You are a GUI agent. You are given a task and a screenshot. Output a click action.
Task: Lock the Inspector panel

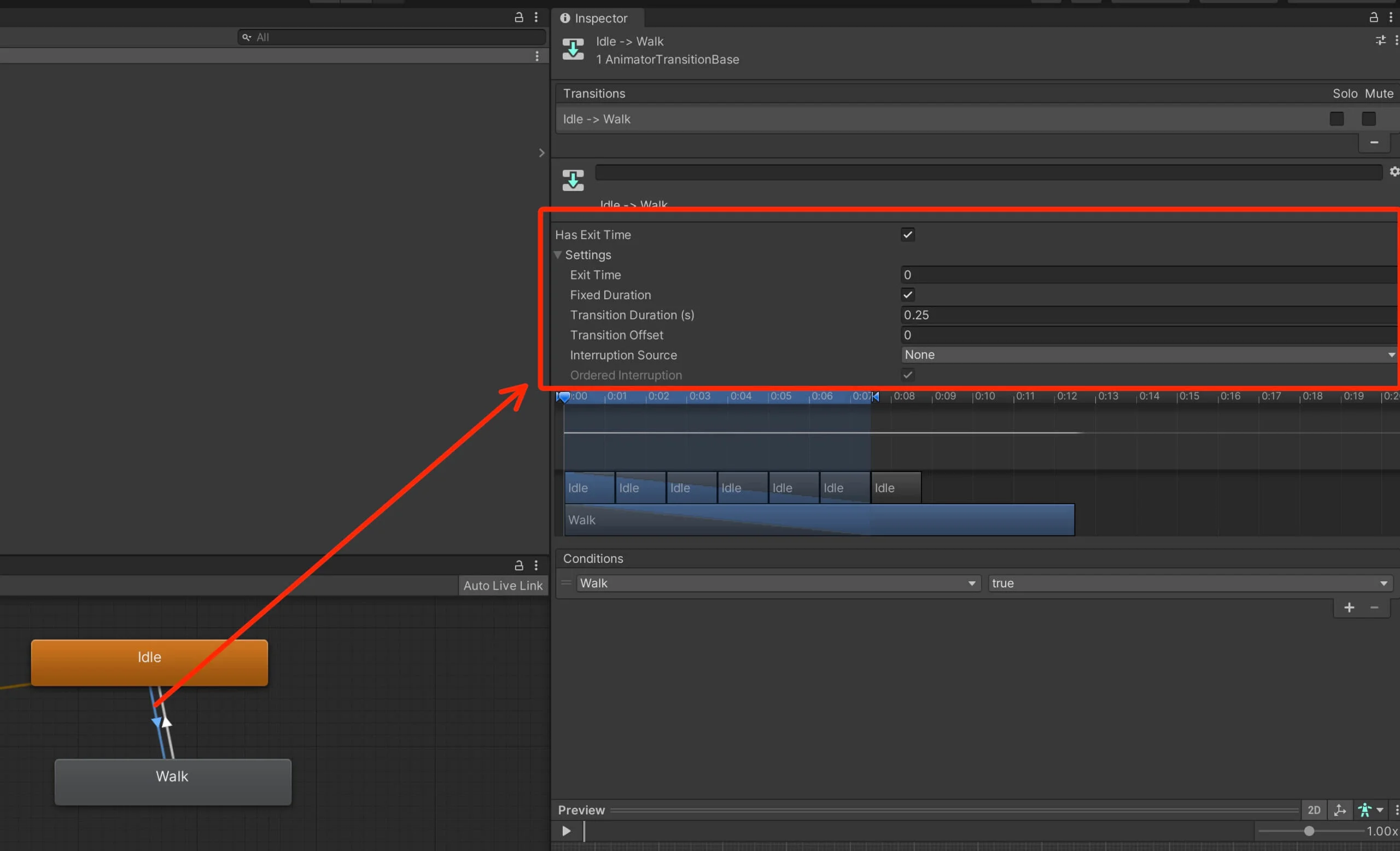1373,18
